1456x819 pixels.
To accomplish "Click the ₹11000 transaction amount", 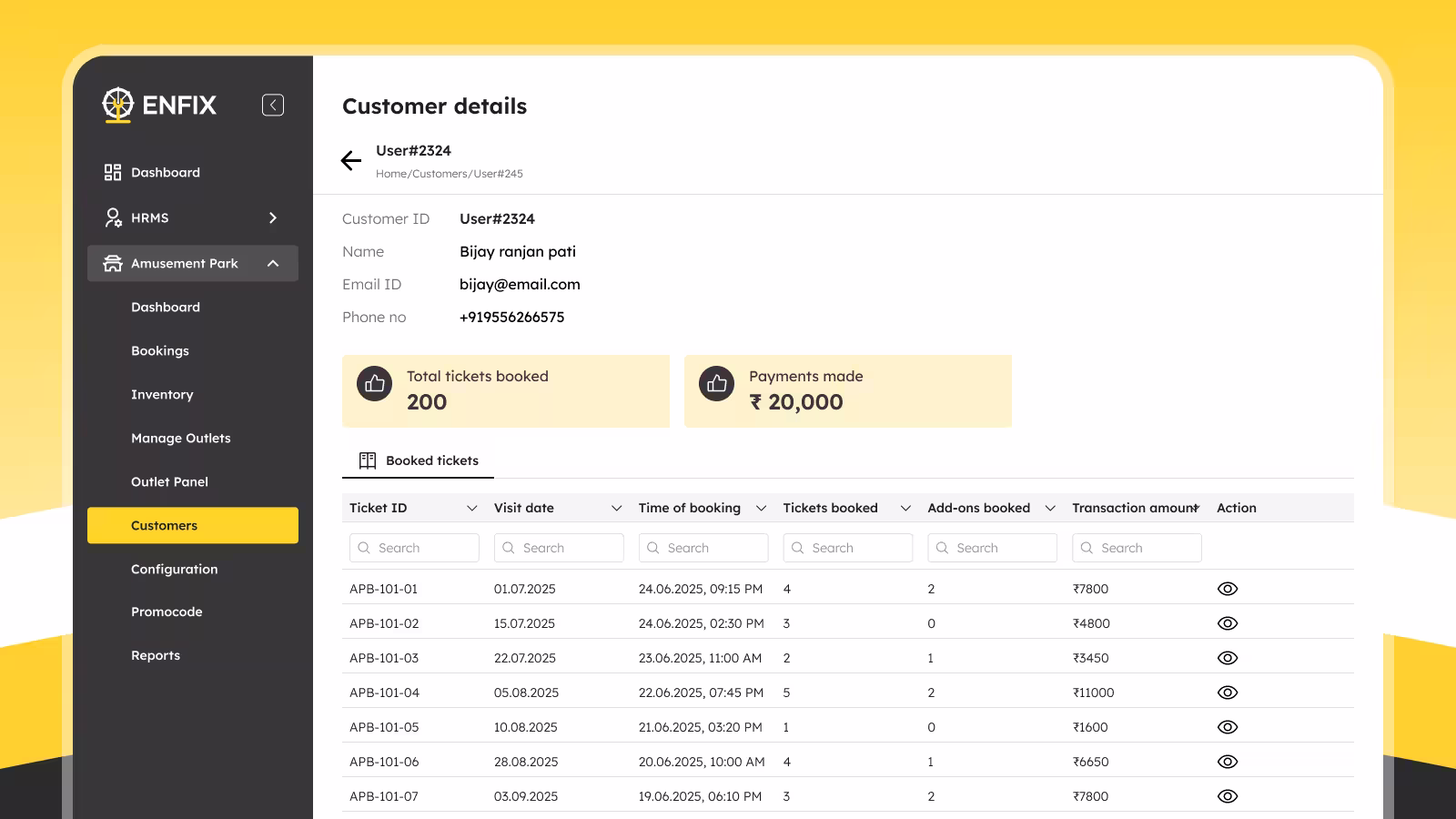I will [x=1093, y=693].
